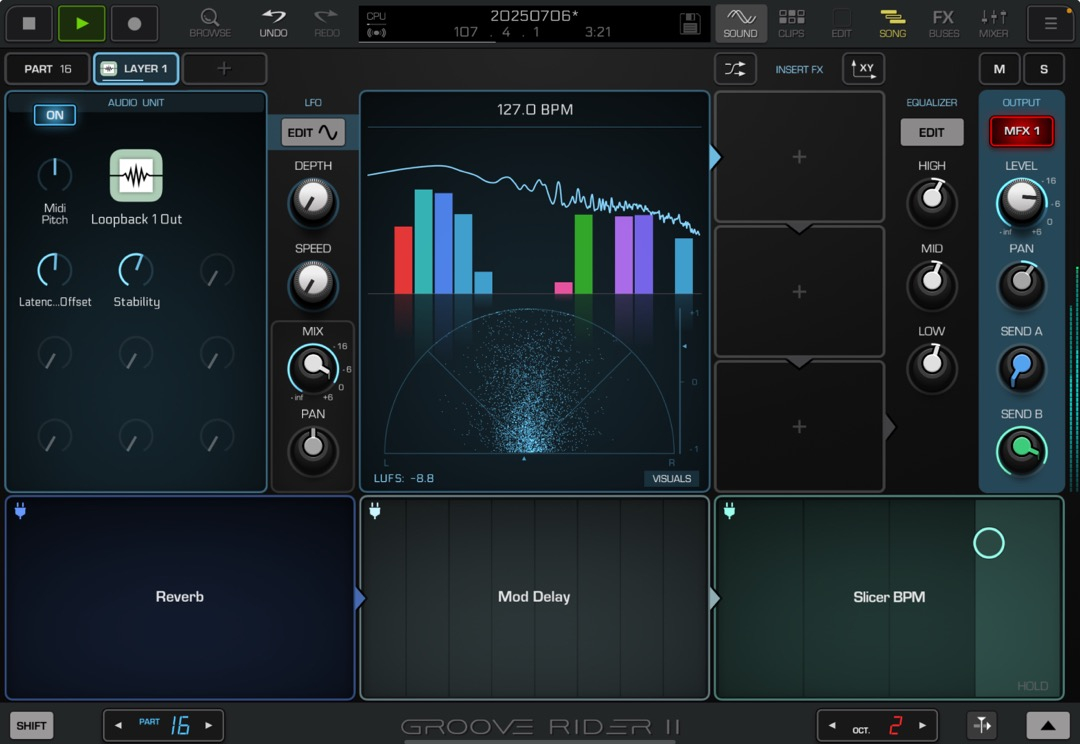Click the insert FX routing shuffle icon

pyautogui.click(x=735, y=69)
